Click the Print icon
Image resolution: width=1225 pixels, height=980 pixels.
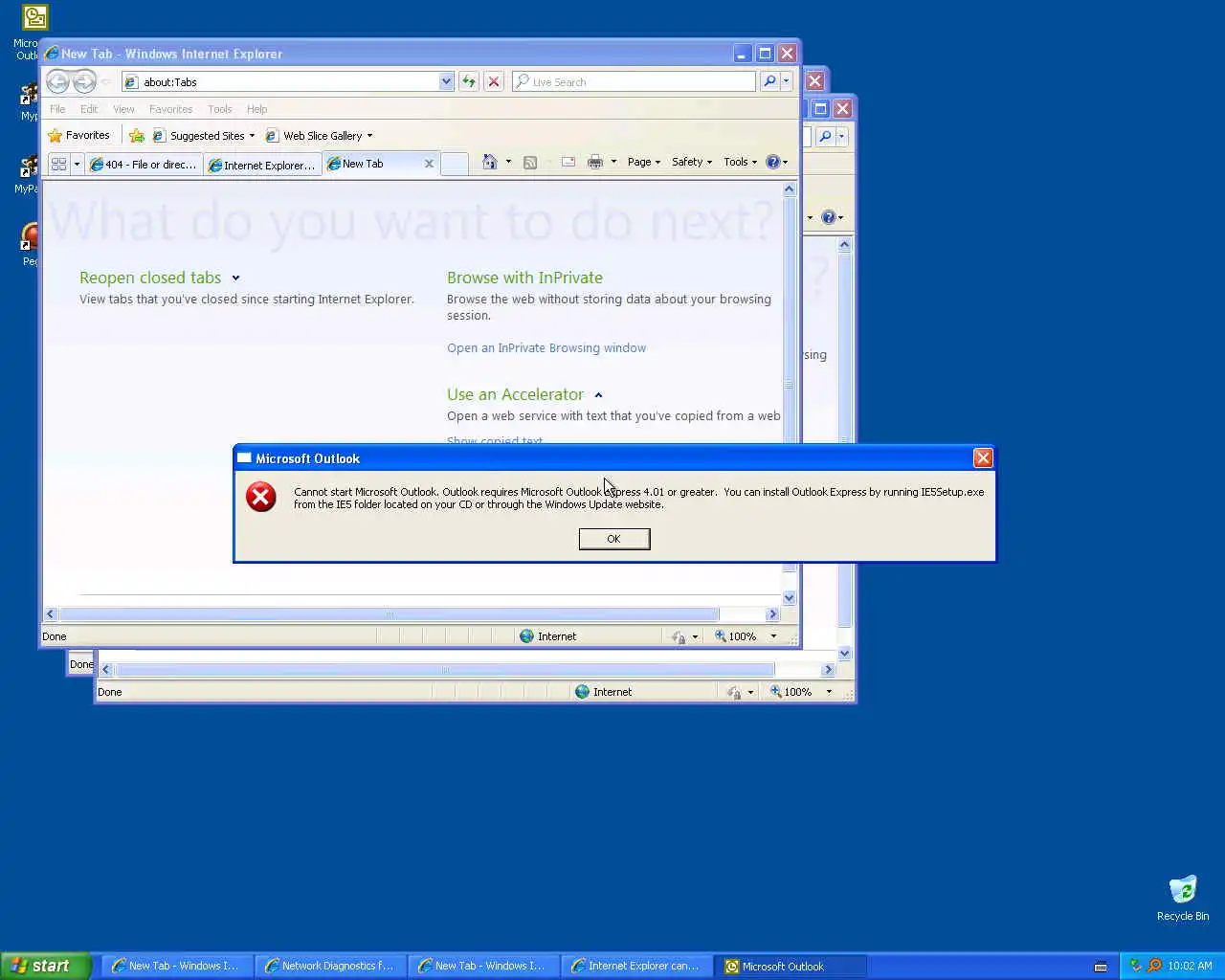pyautogui.click(x=595, y=162)
